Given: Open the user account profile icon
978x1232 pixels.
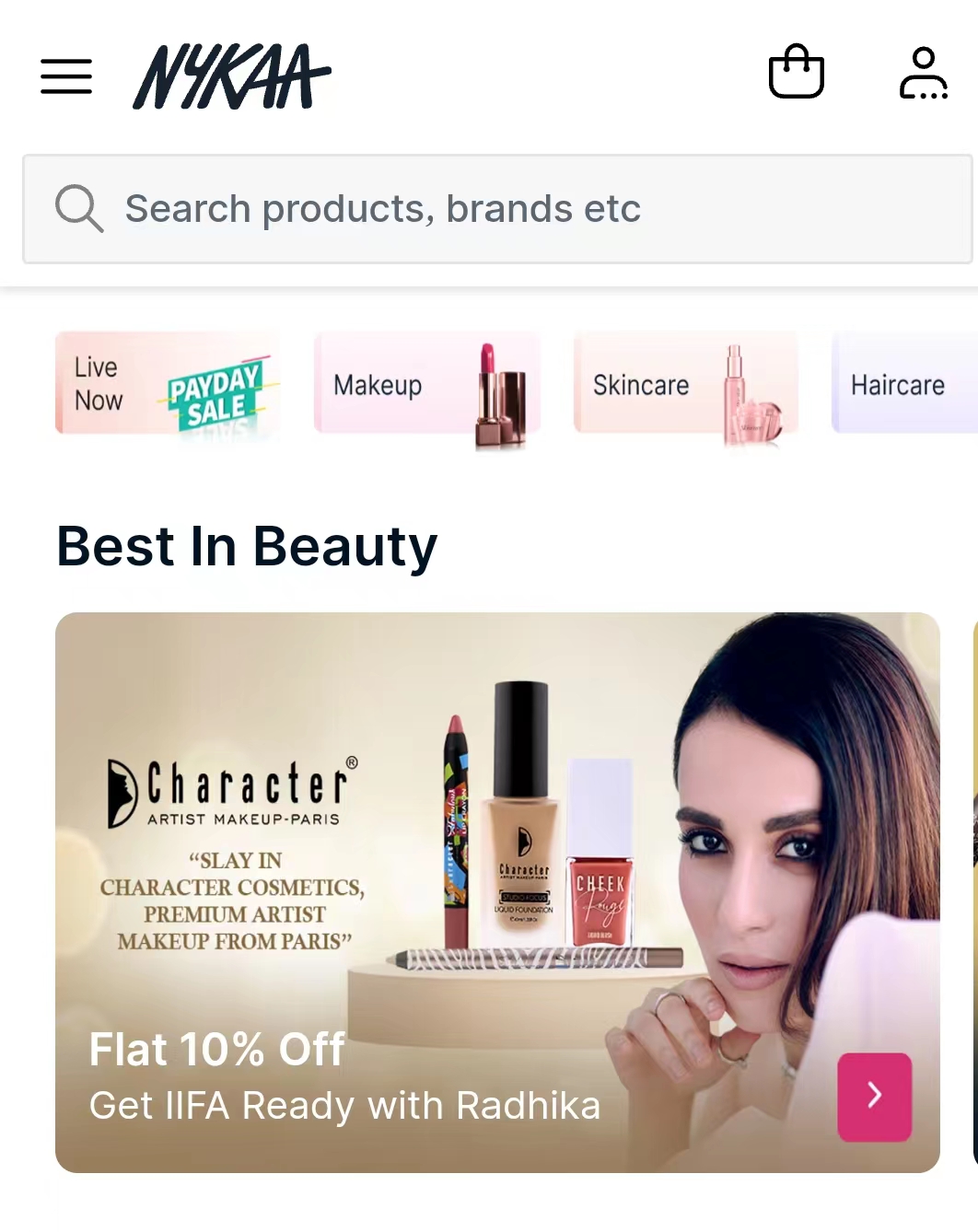Looking at the screenshot, I should pyautogui.click(x=924, y=74).
